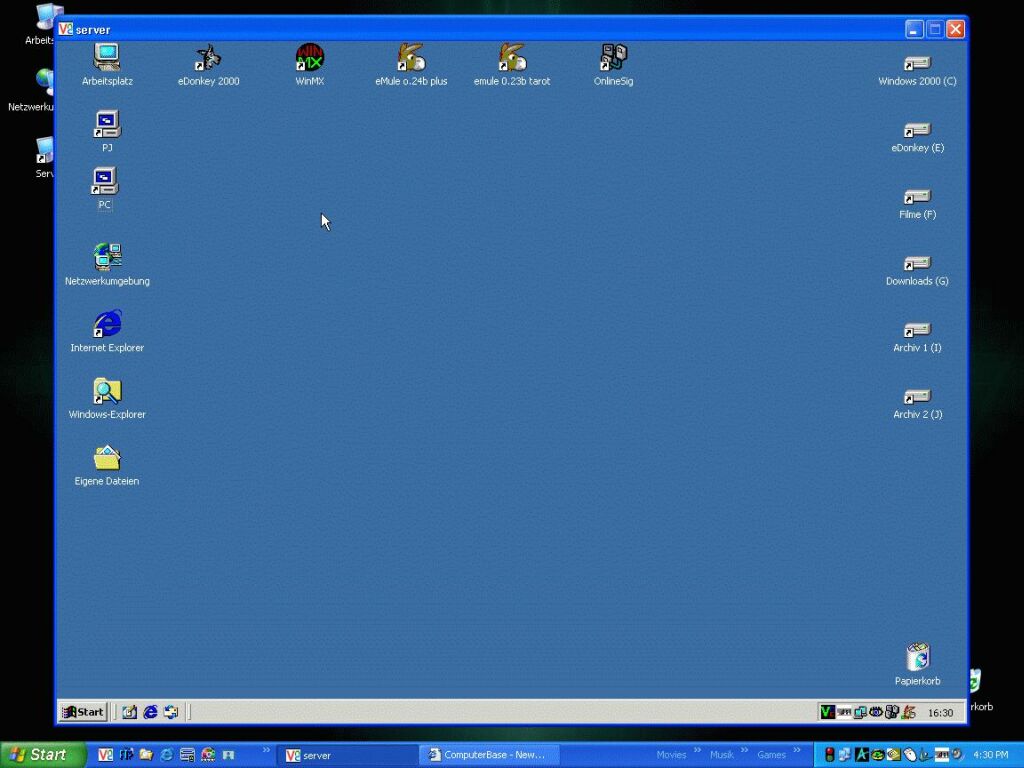The width and height of the screenshot is (1024, 768).
Task: Open the Archiv 1 (I) drive shortcut
Action: pyautogui.click(x=917, y=337)
